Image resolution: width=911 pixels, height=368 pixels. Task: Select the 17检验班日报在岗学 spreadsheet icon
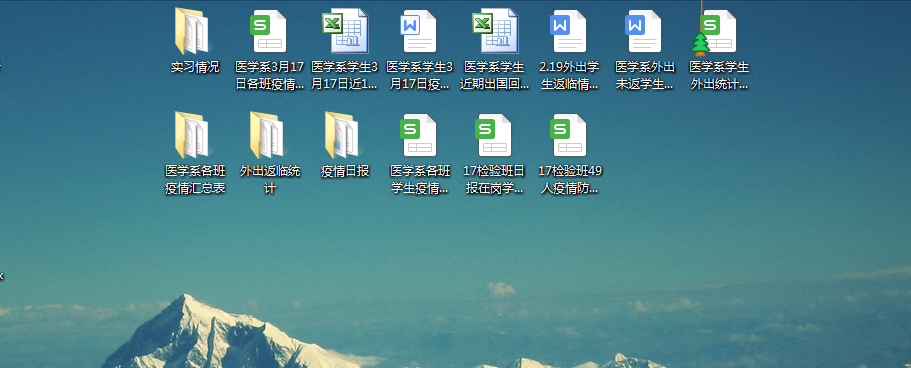pyautogui.click(x=494, y=135)
